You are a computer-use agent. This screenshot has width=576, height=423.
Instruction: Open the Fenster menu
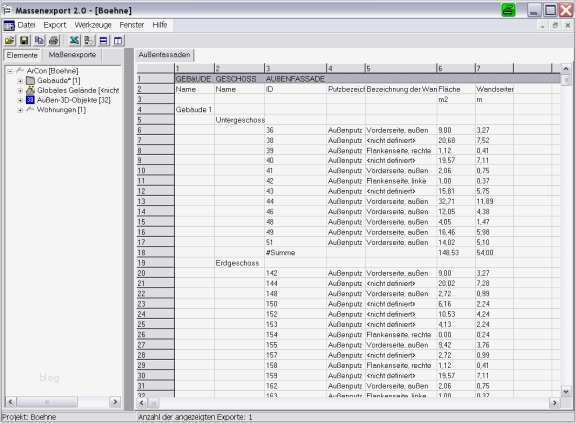pyautogui.click(x=132, y=25)
